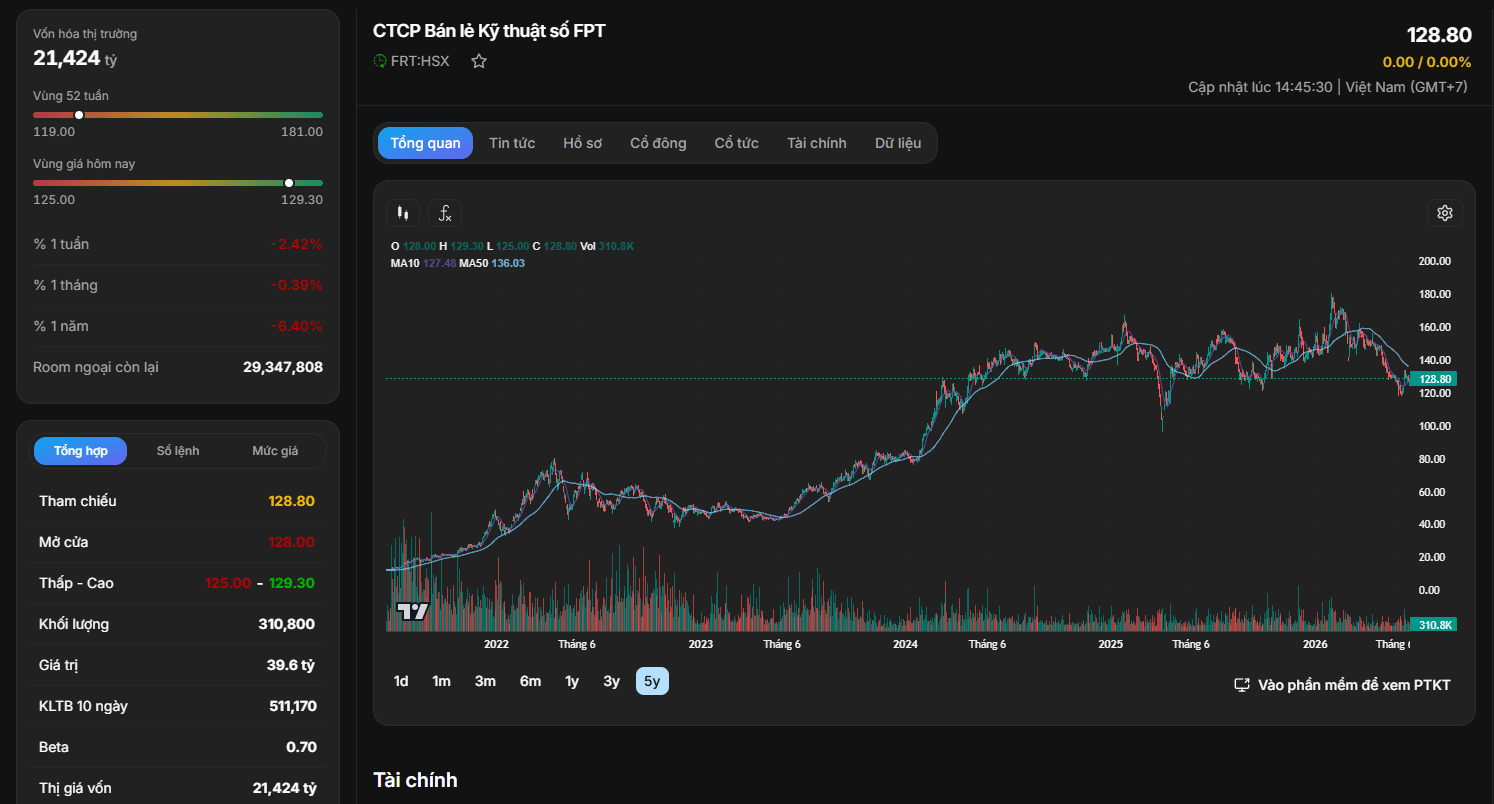
Task: Click the KLTB 10 ngày value 511,170
Action: 293,706
